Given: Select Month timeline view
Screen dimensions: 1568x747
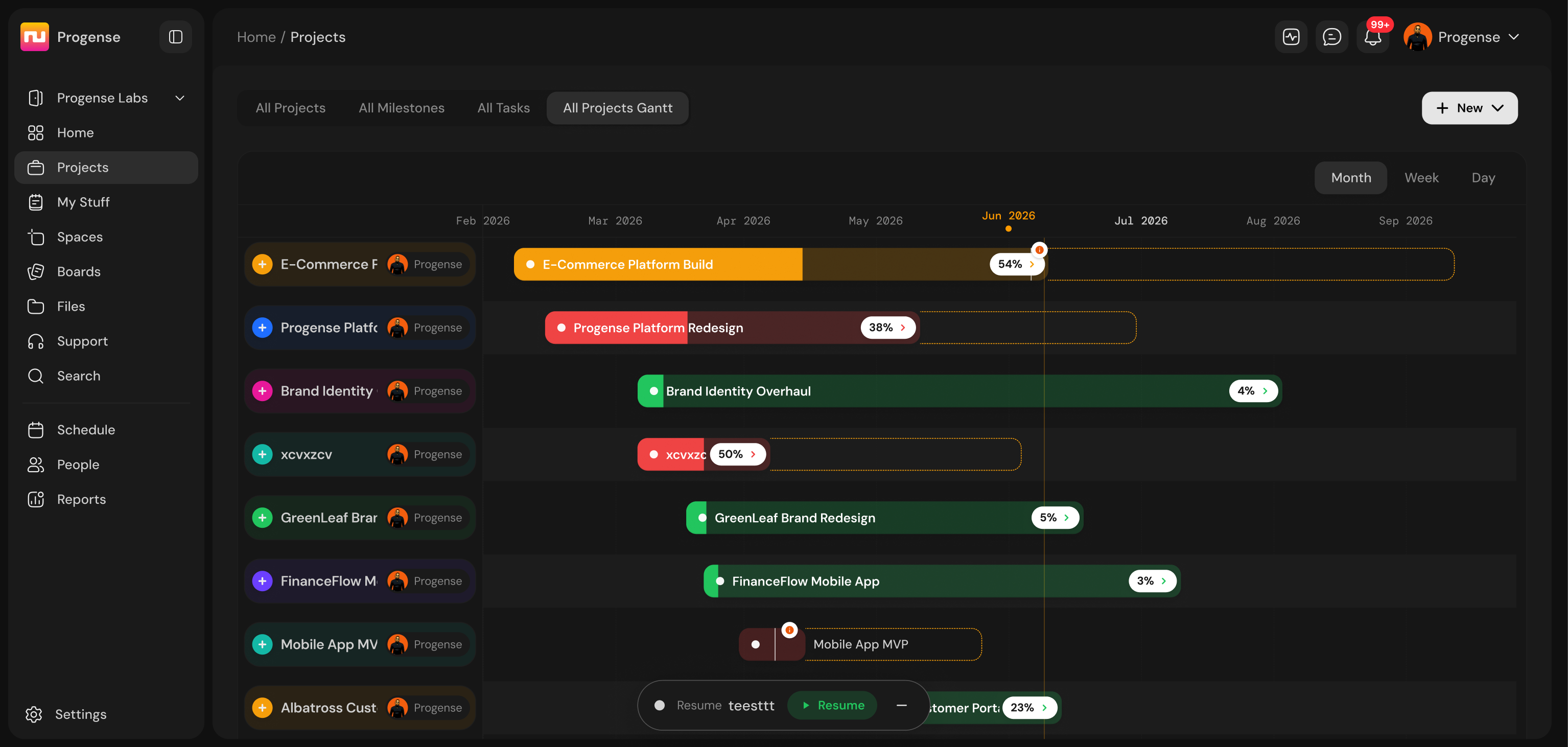Looking at the screenshot, I should point(1351,178).
